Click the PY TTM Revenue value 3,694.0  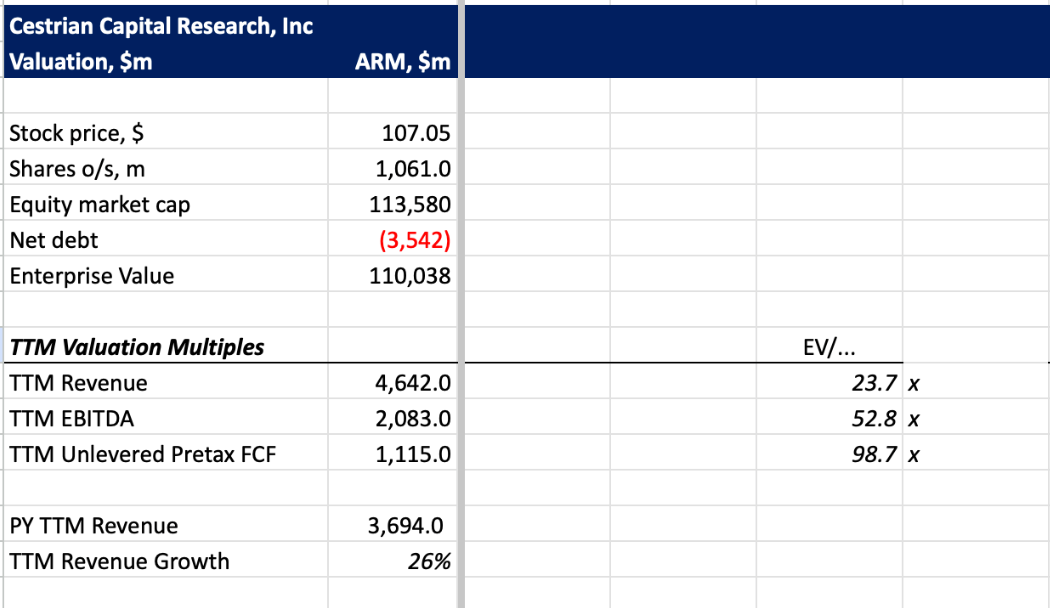[406, 526]
